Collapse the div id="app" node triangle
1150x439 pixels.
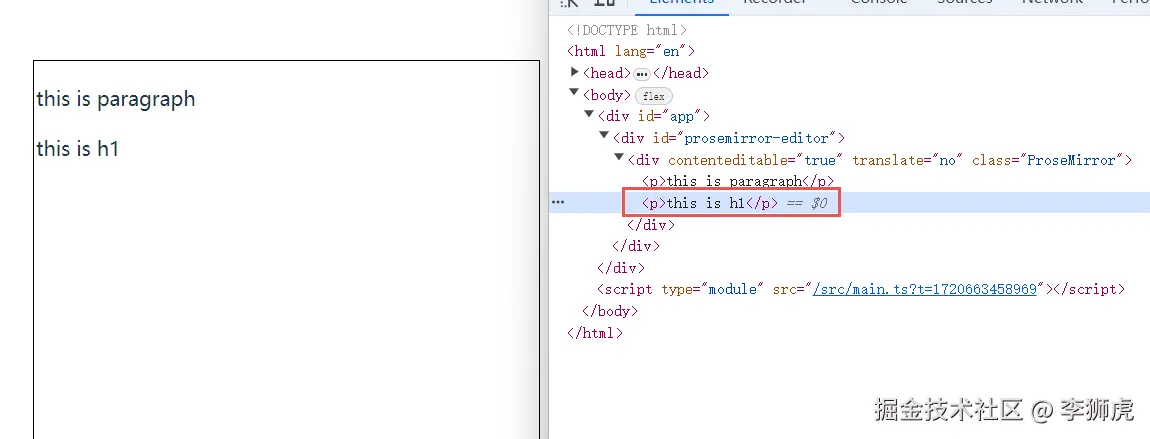589,114
